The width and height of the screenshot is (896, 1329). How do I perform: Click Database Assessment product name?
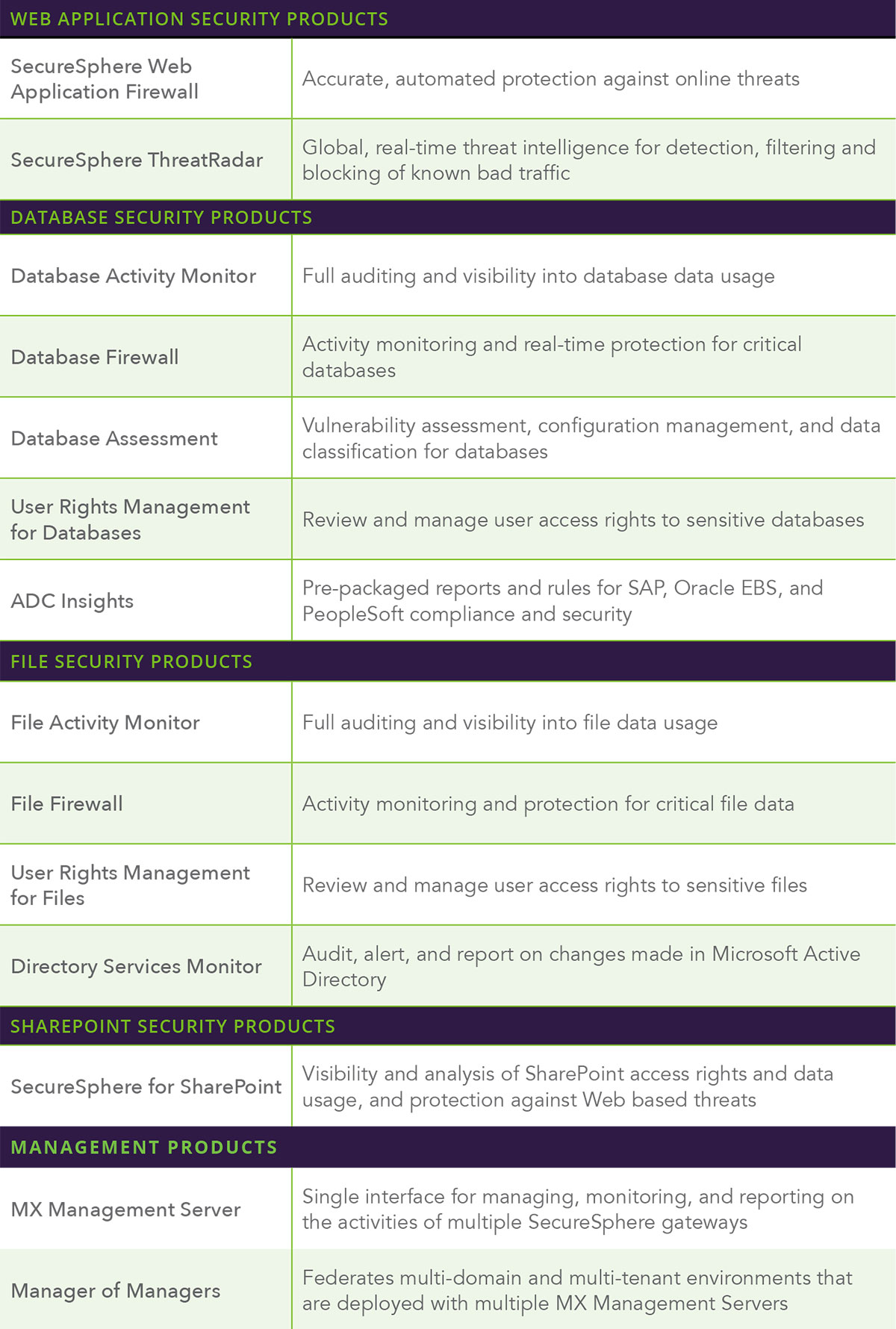[114, 438]
